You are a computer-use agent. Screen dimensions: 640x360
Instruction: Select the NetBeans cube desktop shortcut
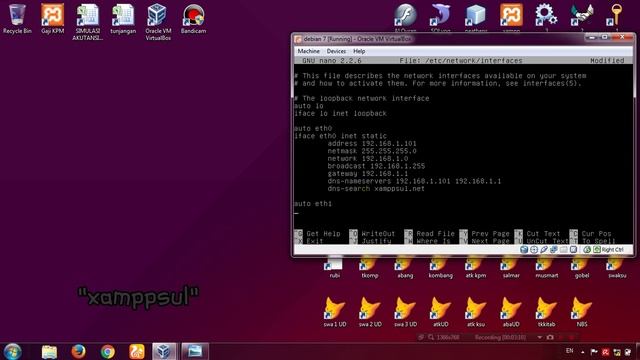[476, 18]
